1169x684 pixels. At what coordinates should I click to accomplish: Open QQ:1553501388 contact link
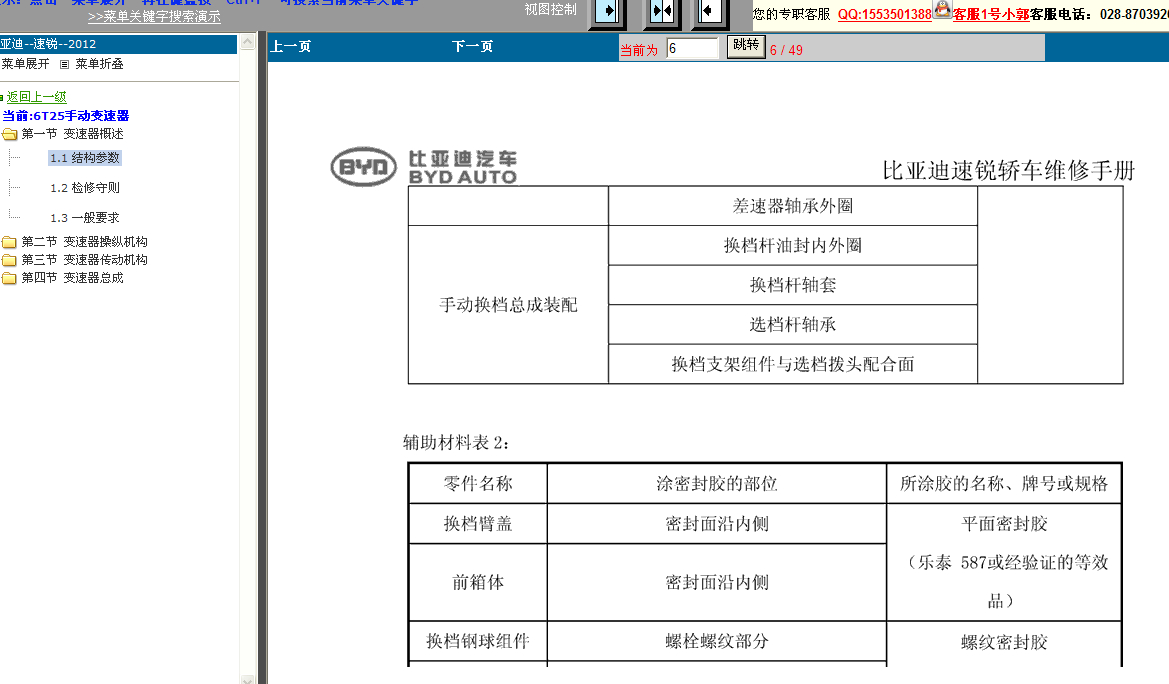click(884, 14)
